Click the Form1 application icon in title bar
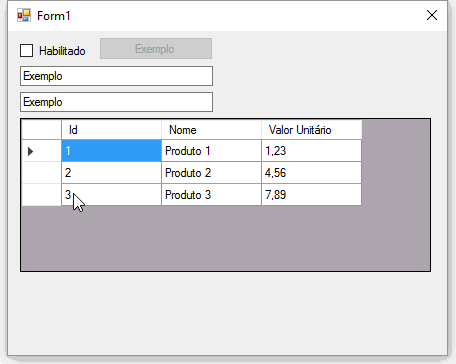The width and height of the screenshot is (456, 364). click(24, 15)
